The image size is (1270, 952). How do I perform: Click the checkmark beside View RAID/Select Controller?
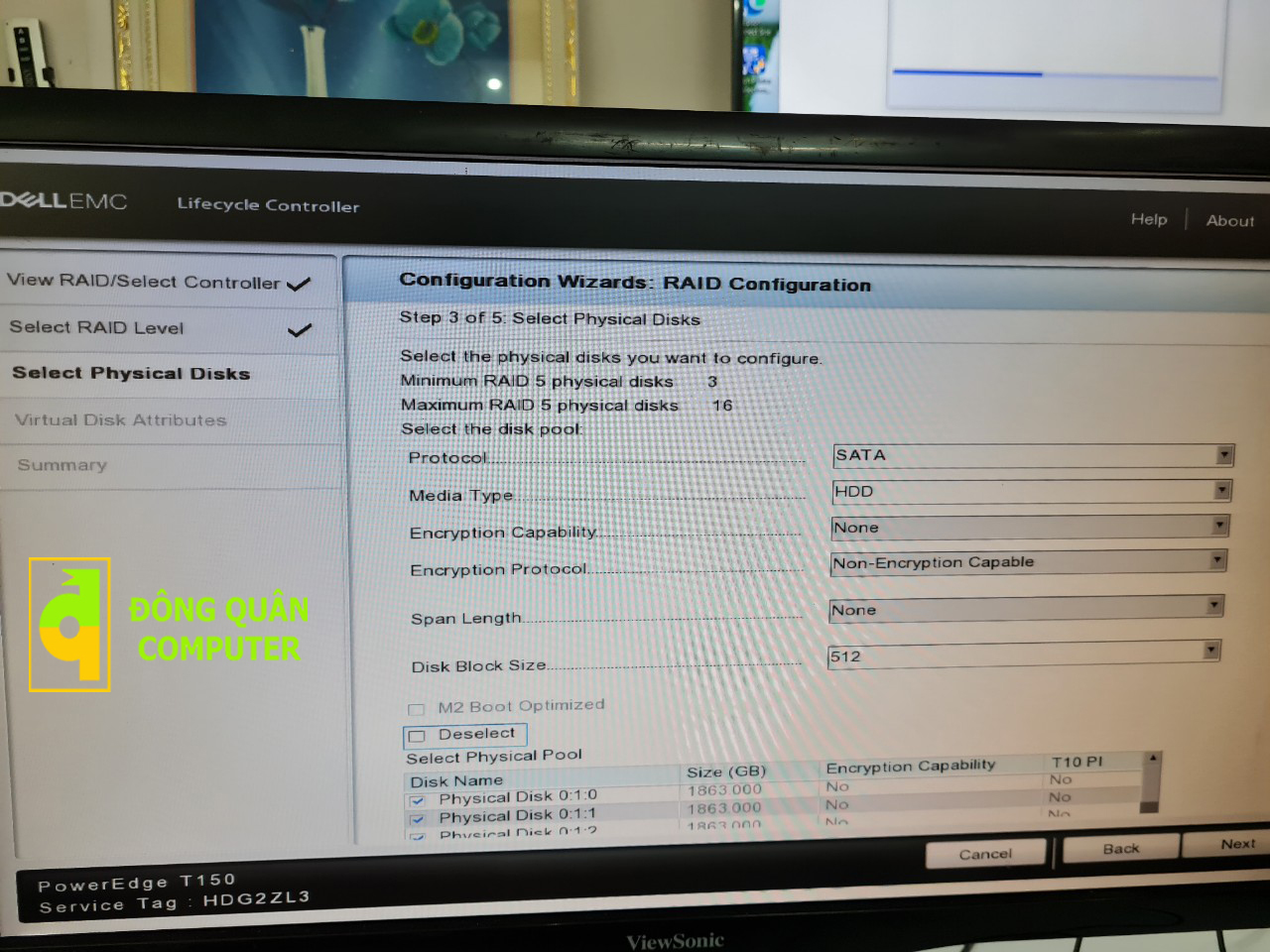click(x=299, y=285)
